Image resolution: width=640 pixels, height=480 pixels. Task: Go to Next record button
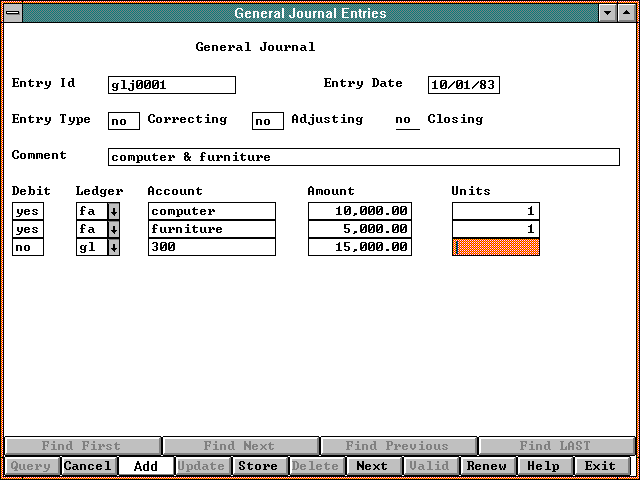click(372, 466)
